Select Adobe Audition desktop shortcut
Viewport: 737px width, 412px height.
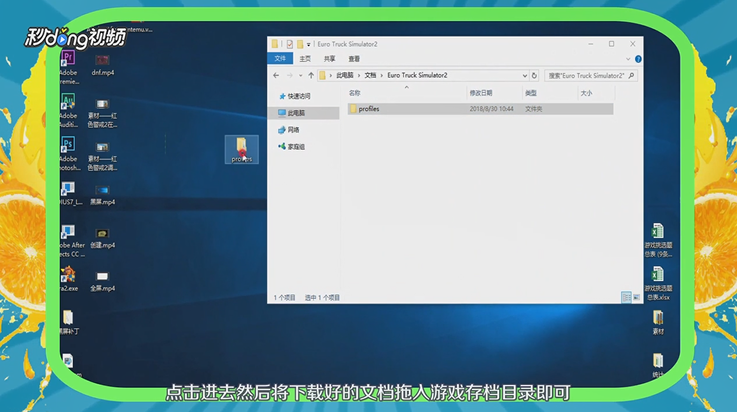(x=69, y=110)
